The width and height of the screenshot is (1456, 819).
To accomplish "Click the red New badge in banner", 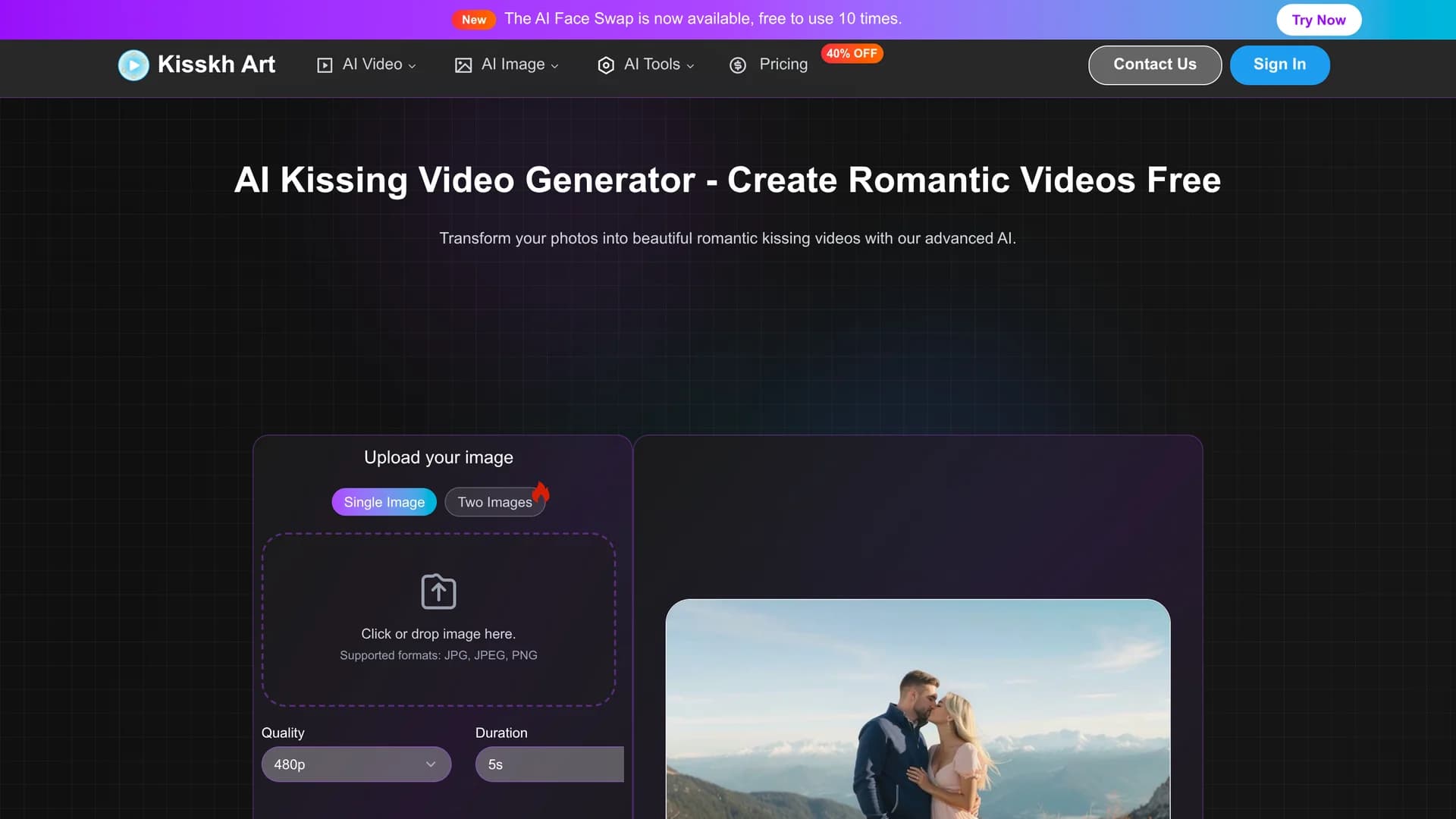I will point(474,20).
